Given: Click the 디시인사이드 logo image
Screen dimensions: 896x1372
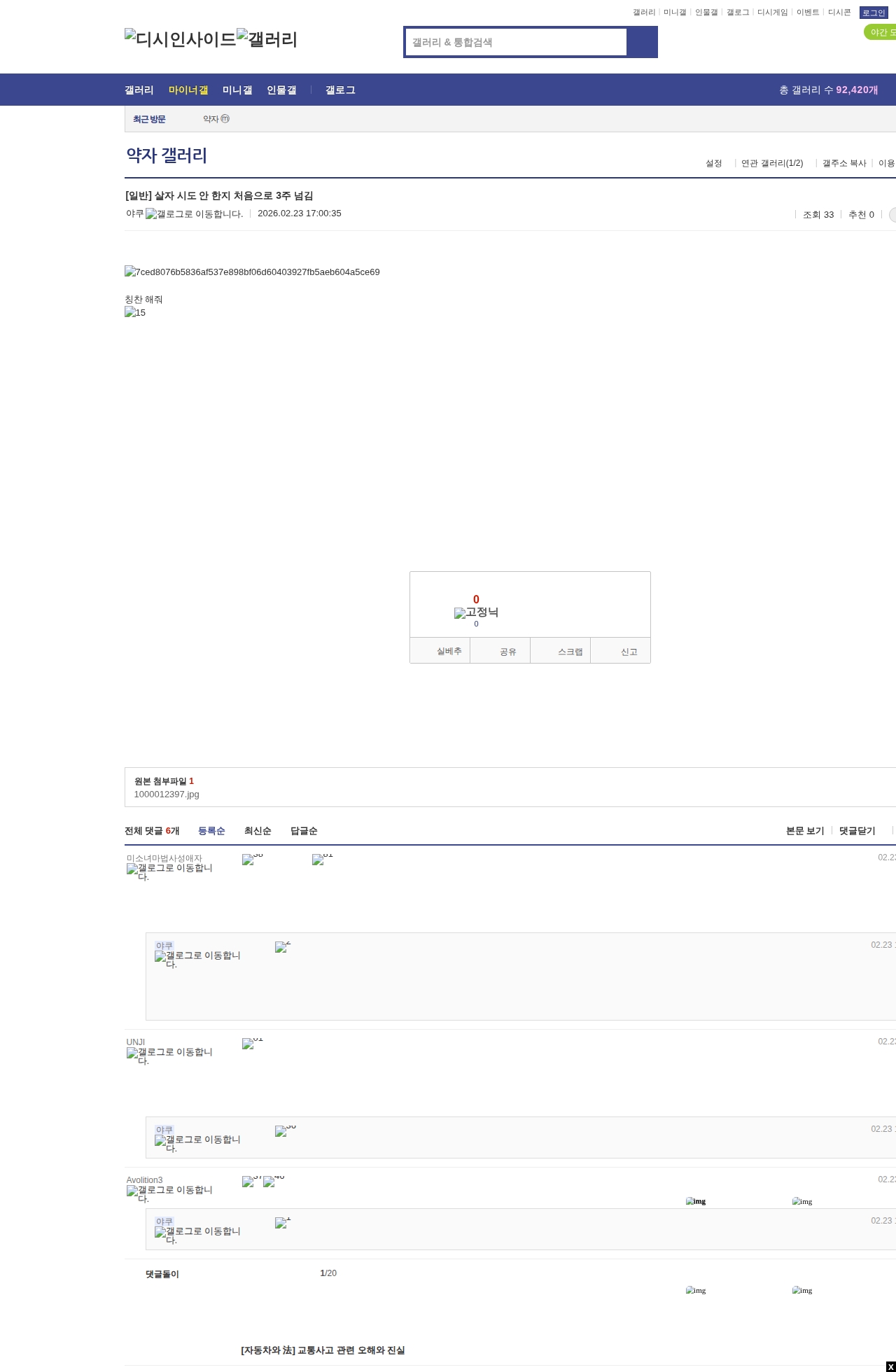Looking at the screenshot, I should [181, 39].
